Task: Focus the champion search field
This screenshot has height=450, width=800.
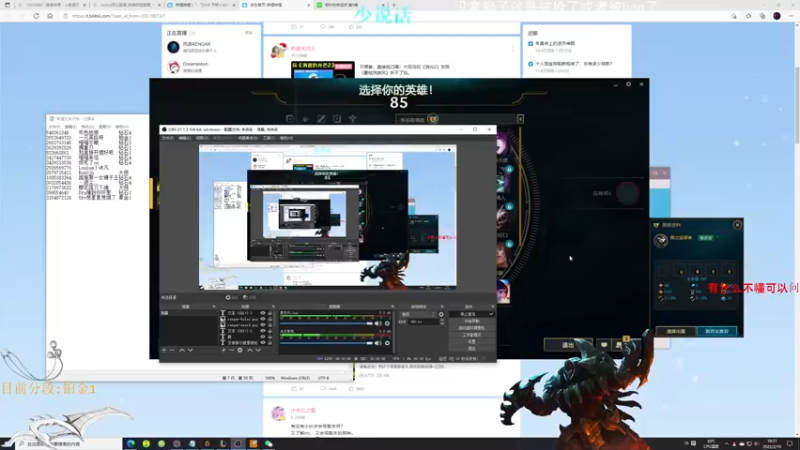Action: [x=457, y=119]
